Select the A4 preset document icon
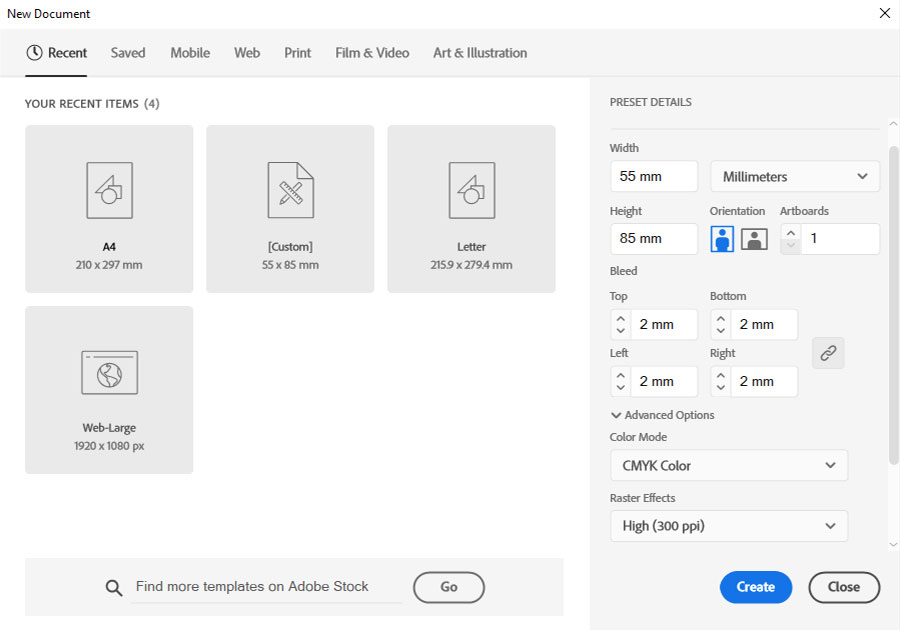Screen dimensions: 900x630 point(110,190)
